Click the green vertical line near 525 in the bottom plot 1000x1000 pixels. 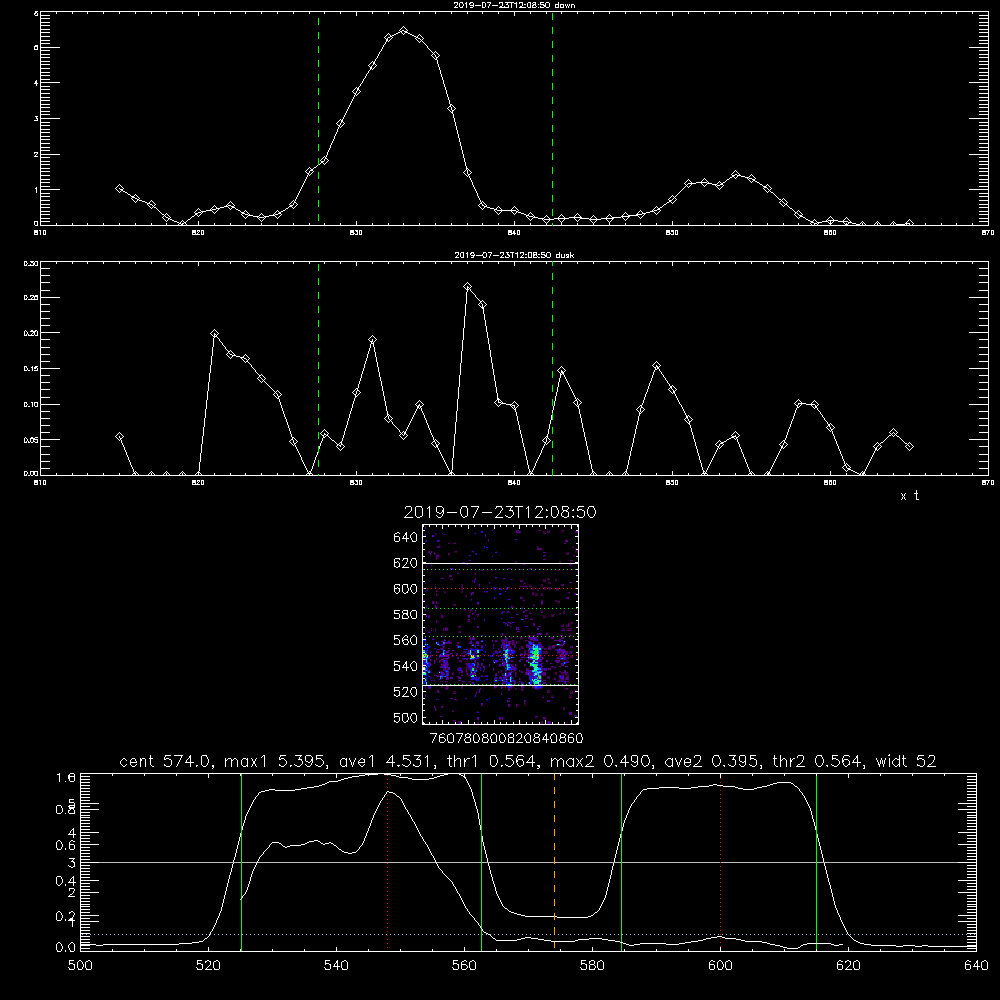click(242, 862)
